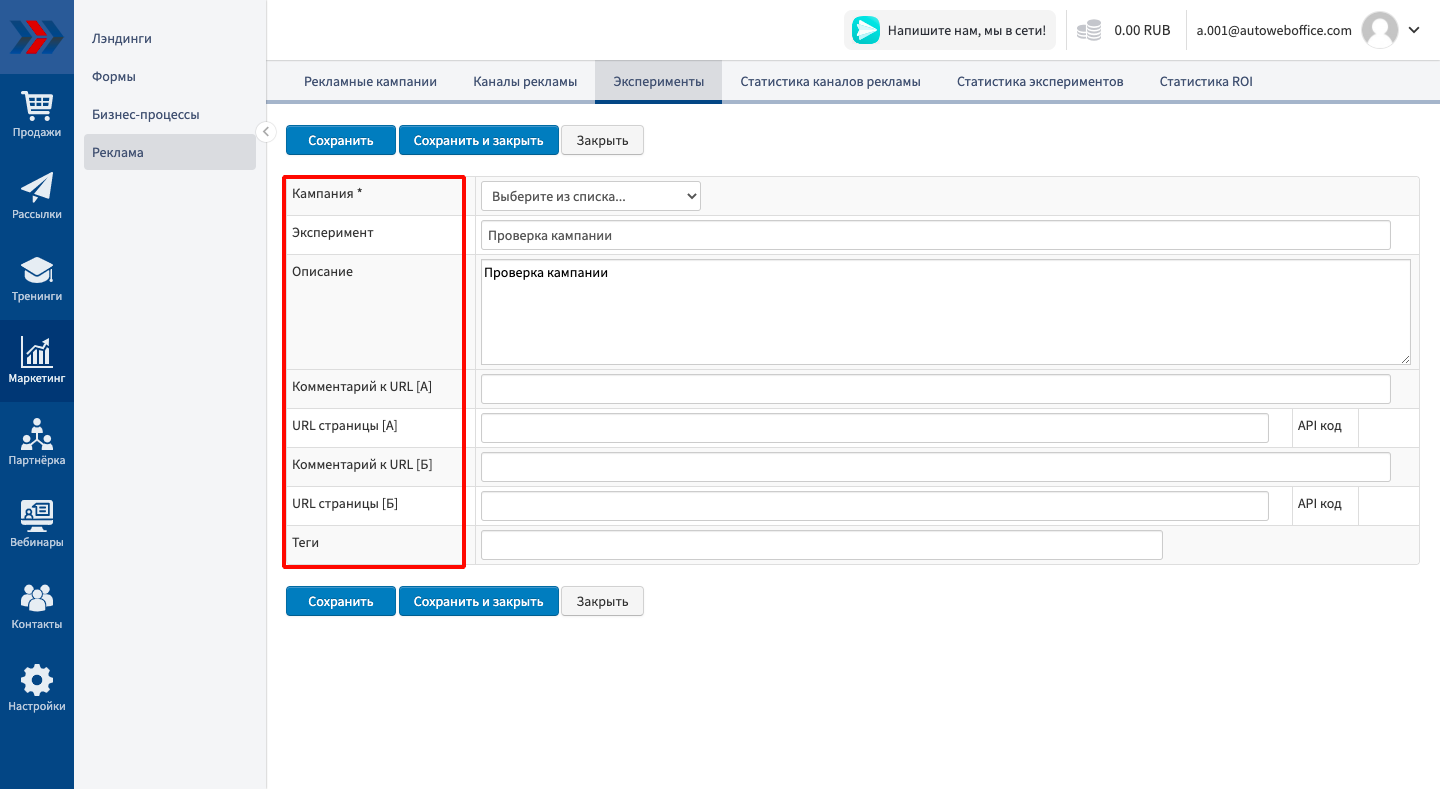This screenshot has width=1440, height=789.
Task: Click into the Описание text area
Action: (945, 312)
